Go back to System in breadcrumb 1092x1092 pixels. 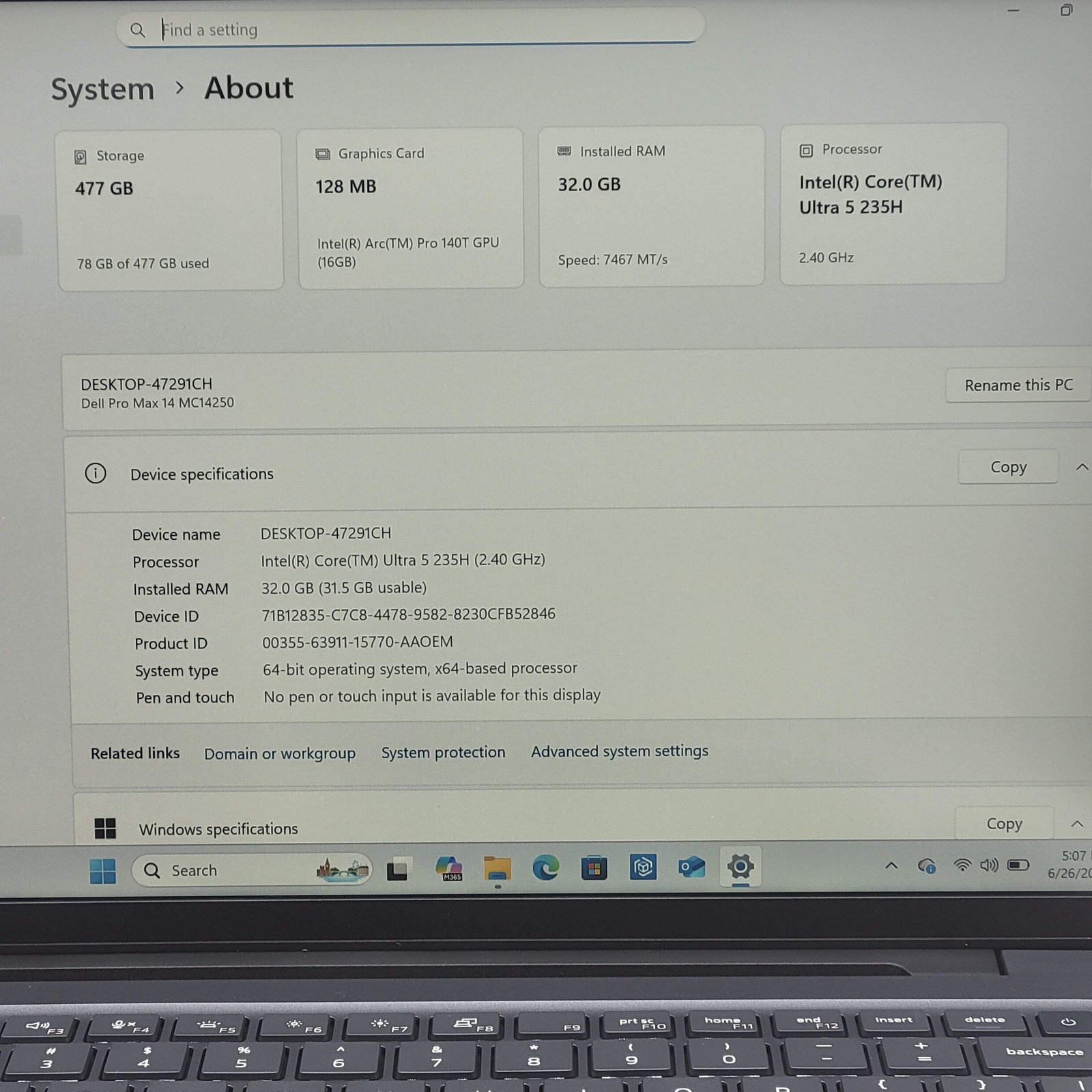tap(103, 89)
